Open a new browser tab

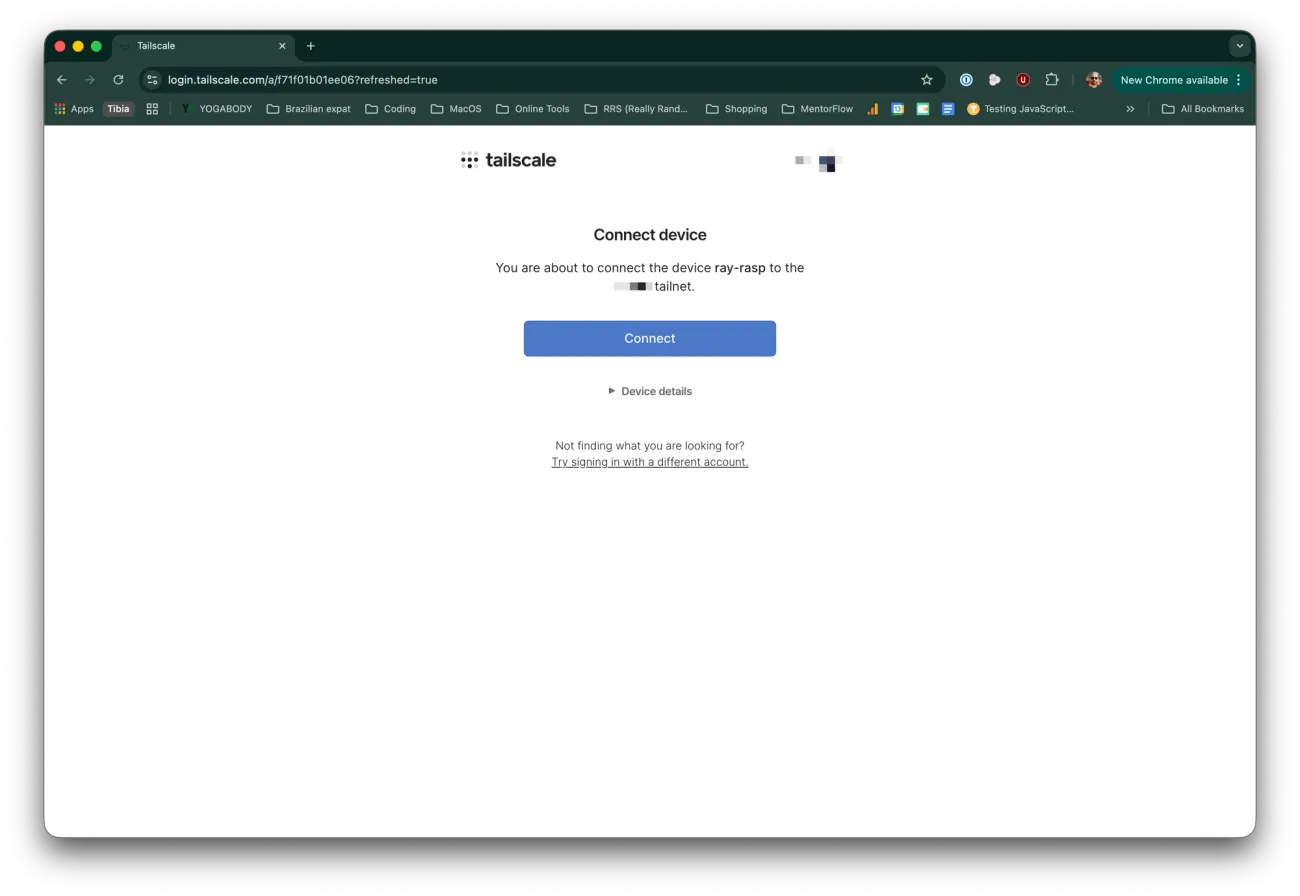[x=310, y=46]
